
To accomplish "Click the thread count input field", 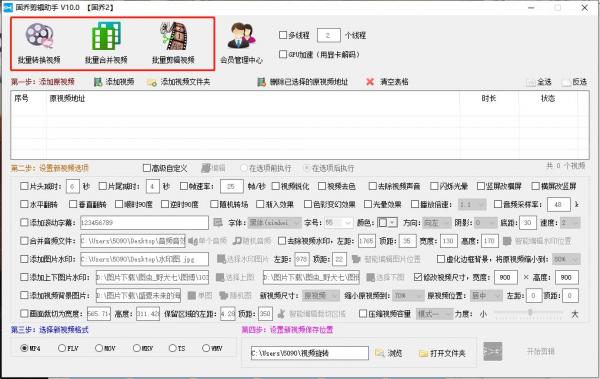I will (x=328, y=35).
